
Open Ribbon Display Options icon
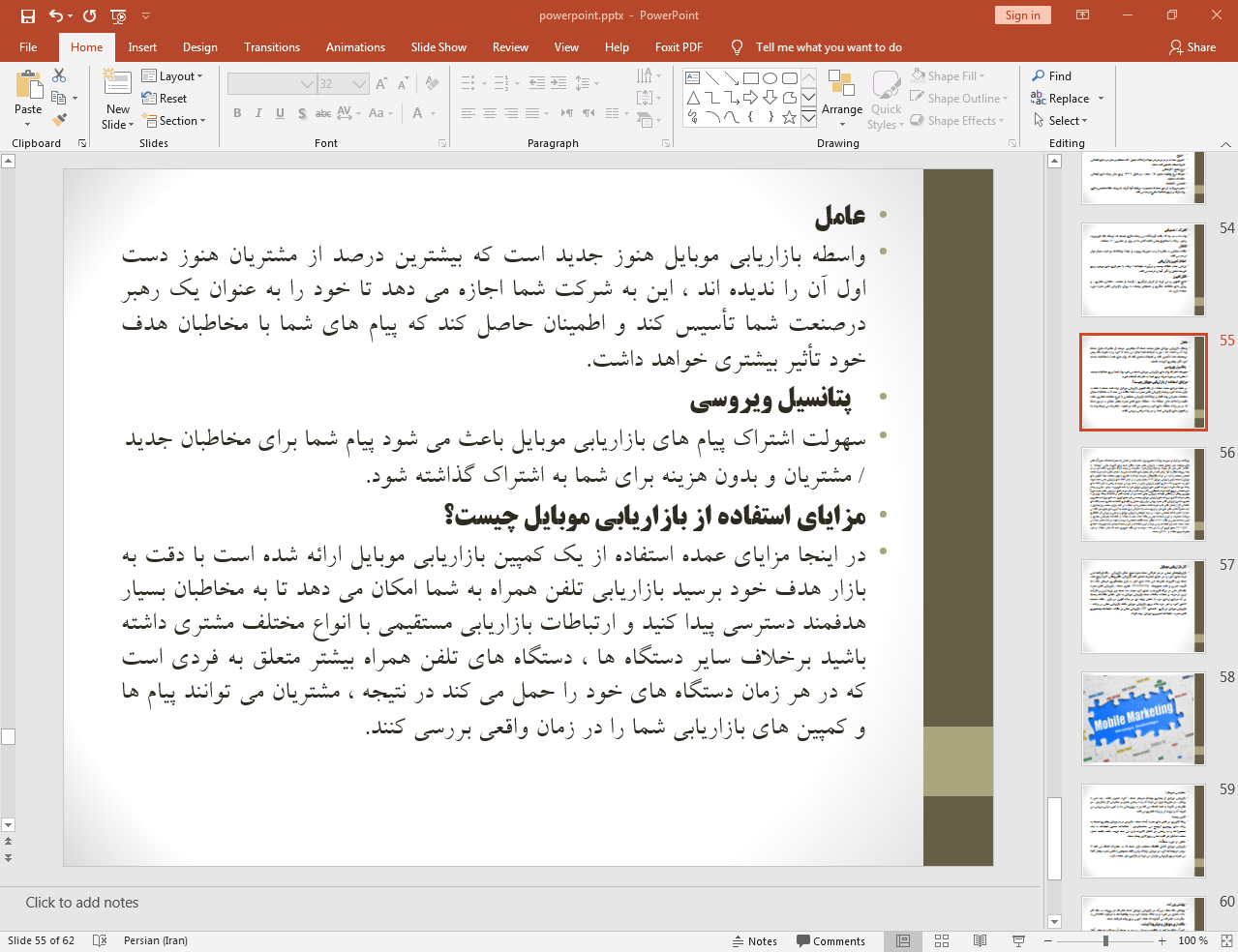coord(1083,15)
